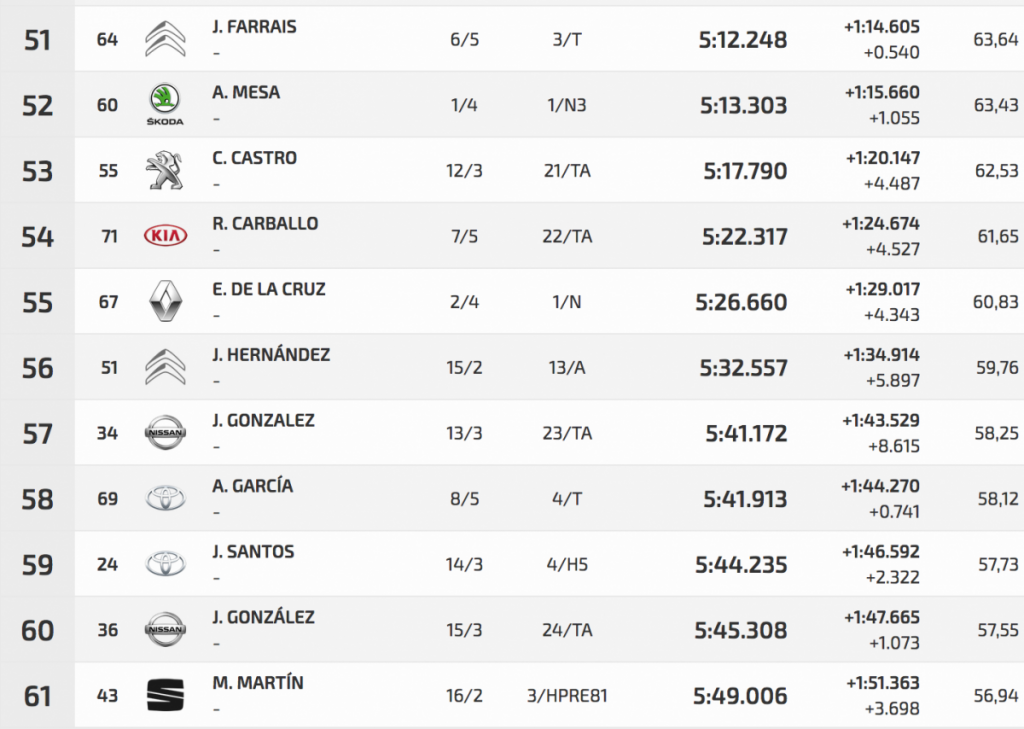Click the SEAT logo for M. Martín

165,696
